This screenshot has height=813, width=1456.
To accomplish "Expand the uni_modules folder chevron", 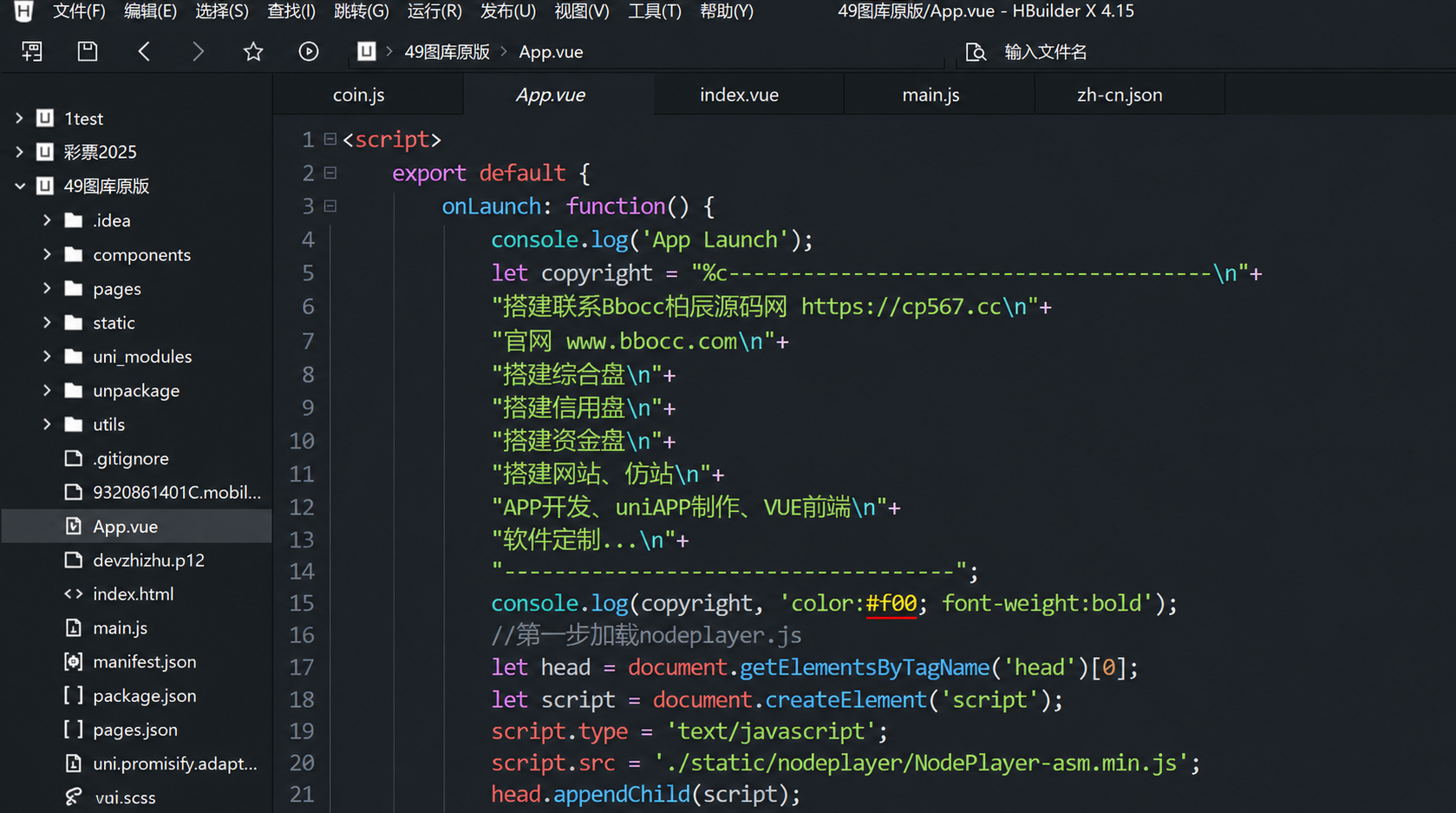I will click(47, 357).
